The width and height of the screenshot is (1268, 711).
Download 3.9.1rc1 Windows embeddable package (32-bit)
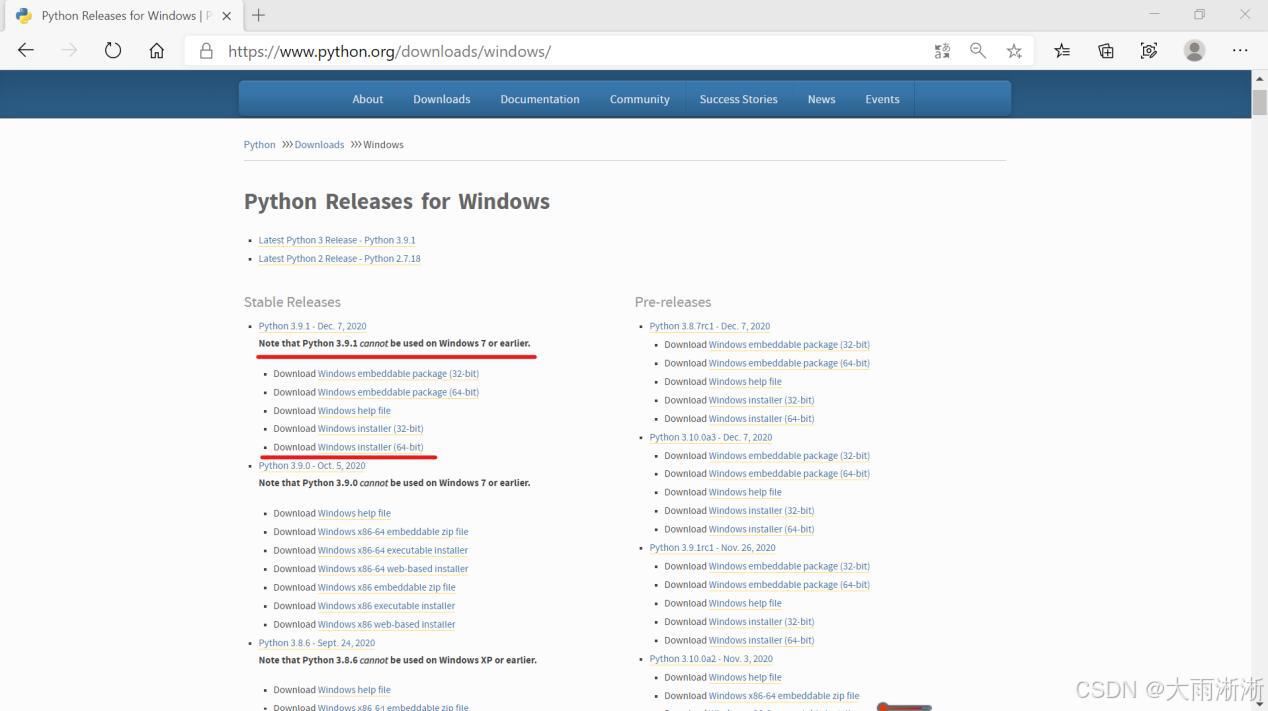click(789, 566)
